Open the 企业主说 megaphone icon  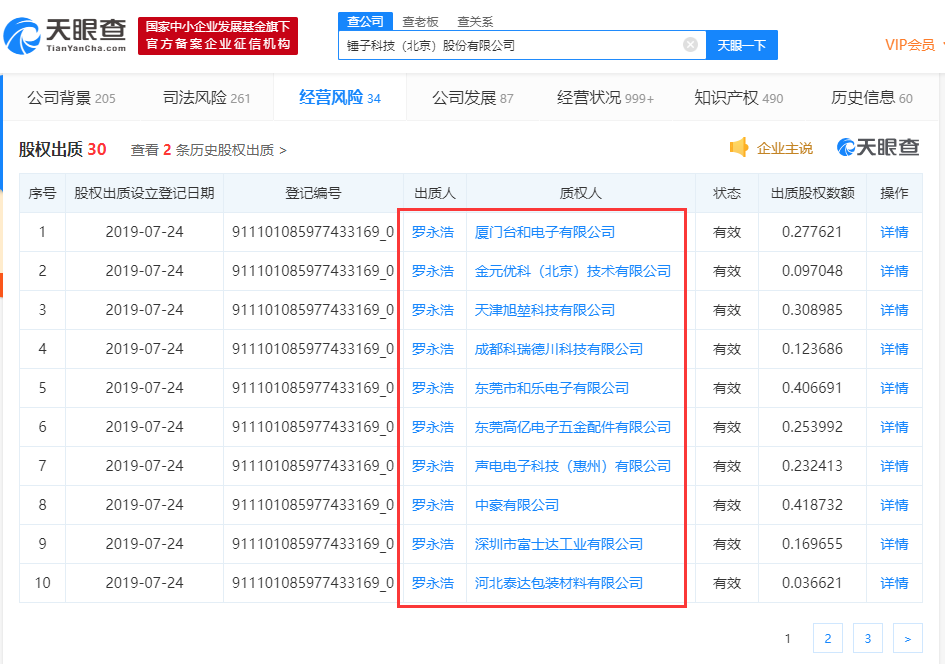739,147
